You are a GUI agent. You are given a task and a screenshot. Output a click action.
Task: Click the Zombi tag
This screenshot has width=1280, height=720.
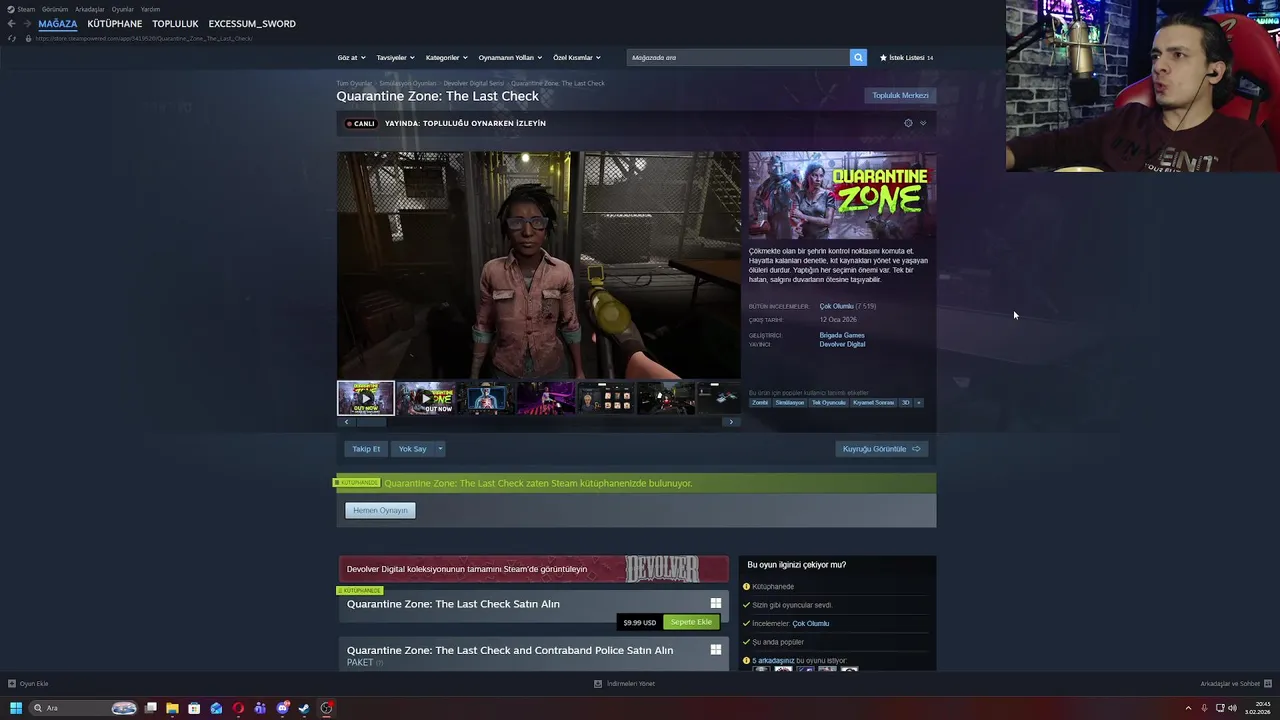click(760, 403)
